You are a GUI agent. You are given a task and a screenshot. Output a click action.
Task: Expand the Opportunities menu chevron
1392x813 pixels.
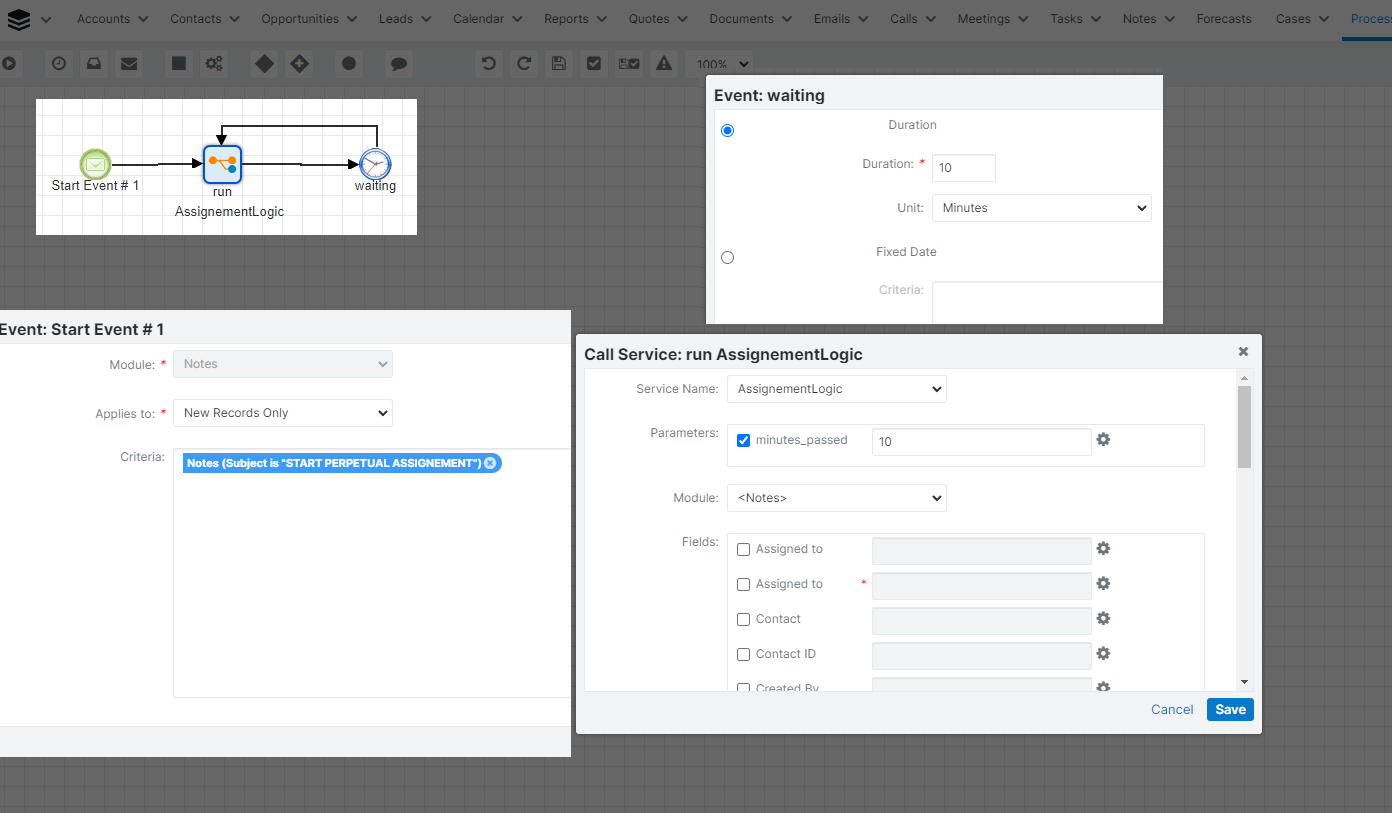(352, 19)
